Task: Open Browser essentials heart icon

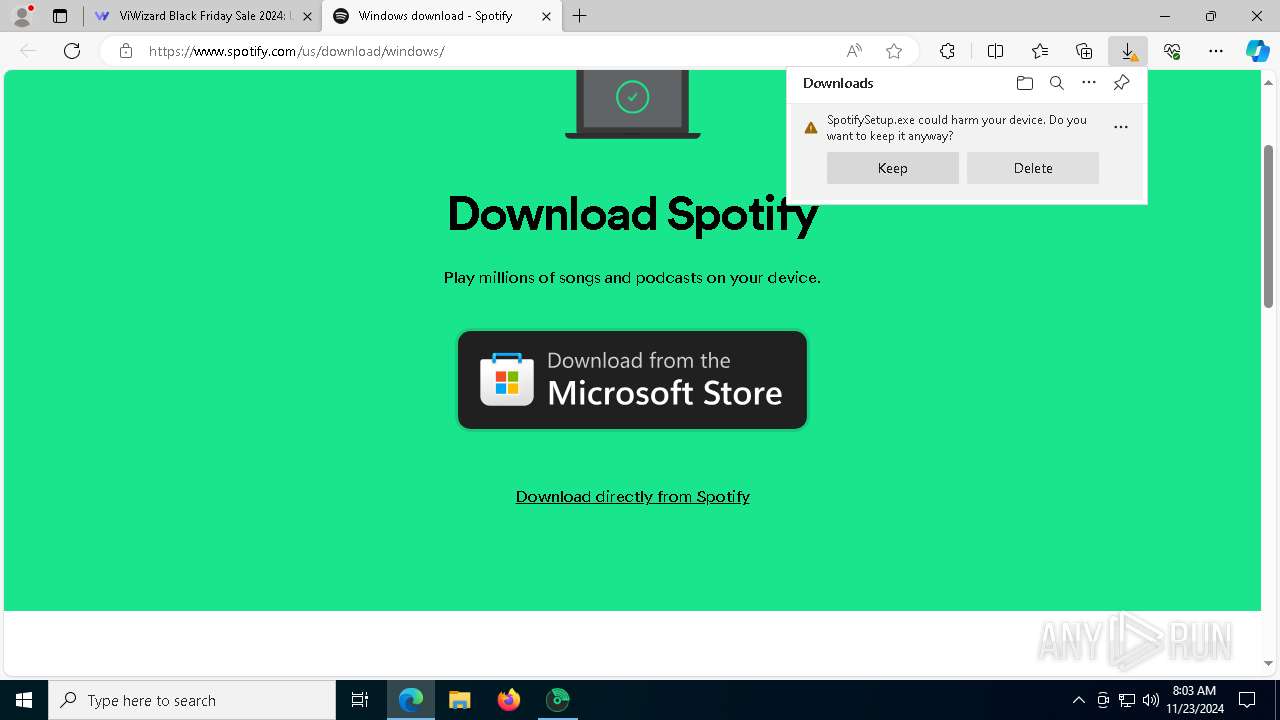Action: [1172, 51]
